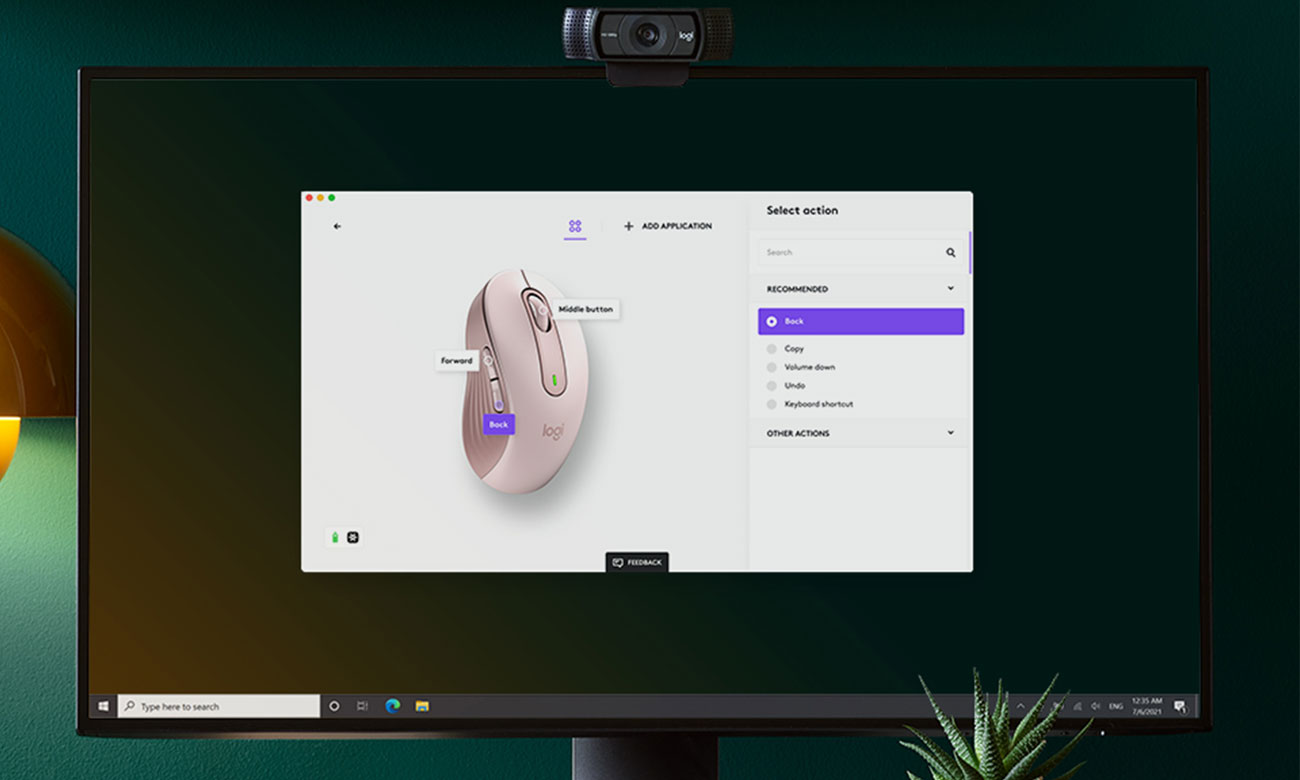Click the back arrow icon
Screen dimensions: 1300x780
pyautogui.click(x=337, y=226)
